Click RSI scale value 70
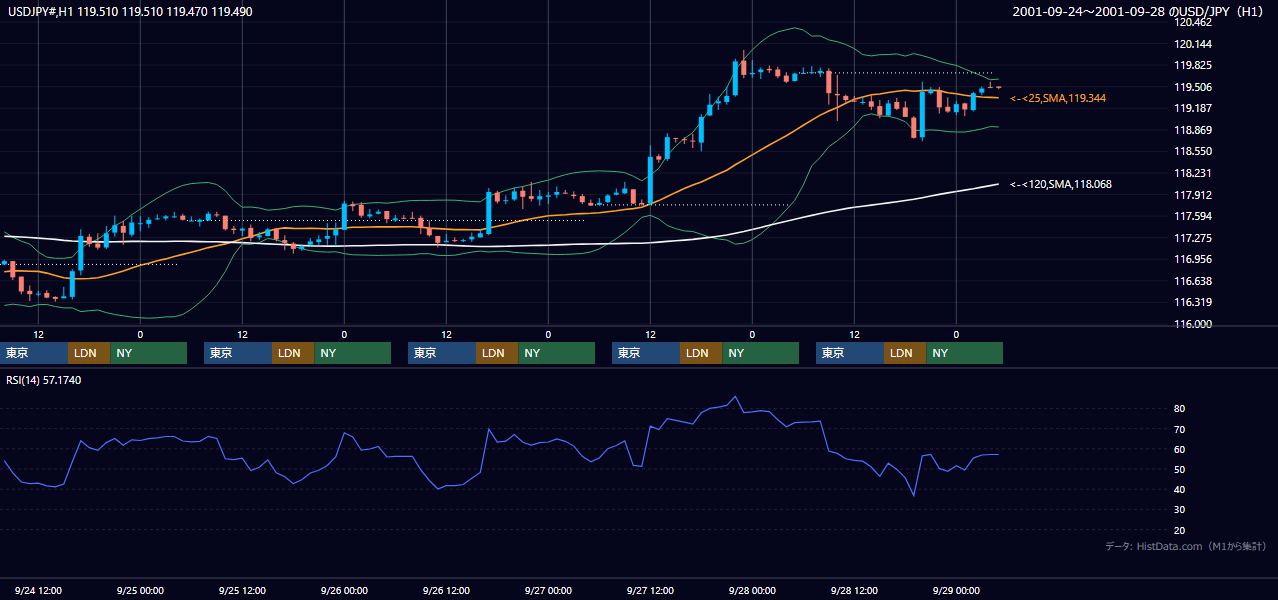The image size is (1278, 600). point(1180,429)
